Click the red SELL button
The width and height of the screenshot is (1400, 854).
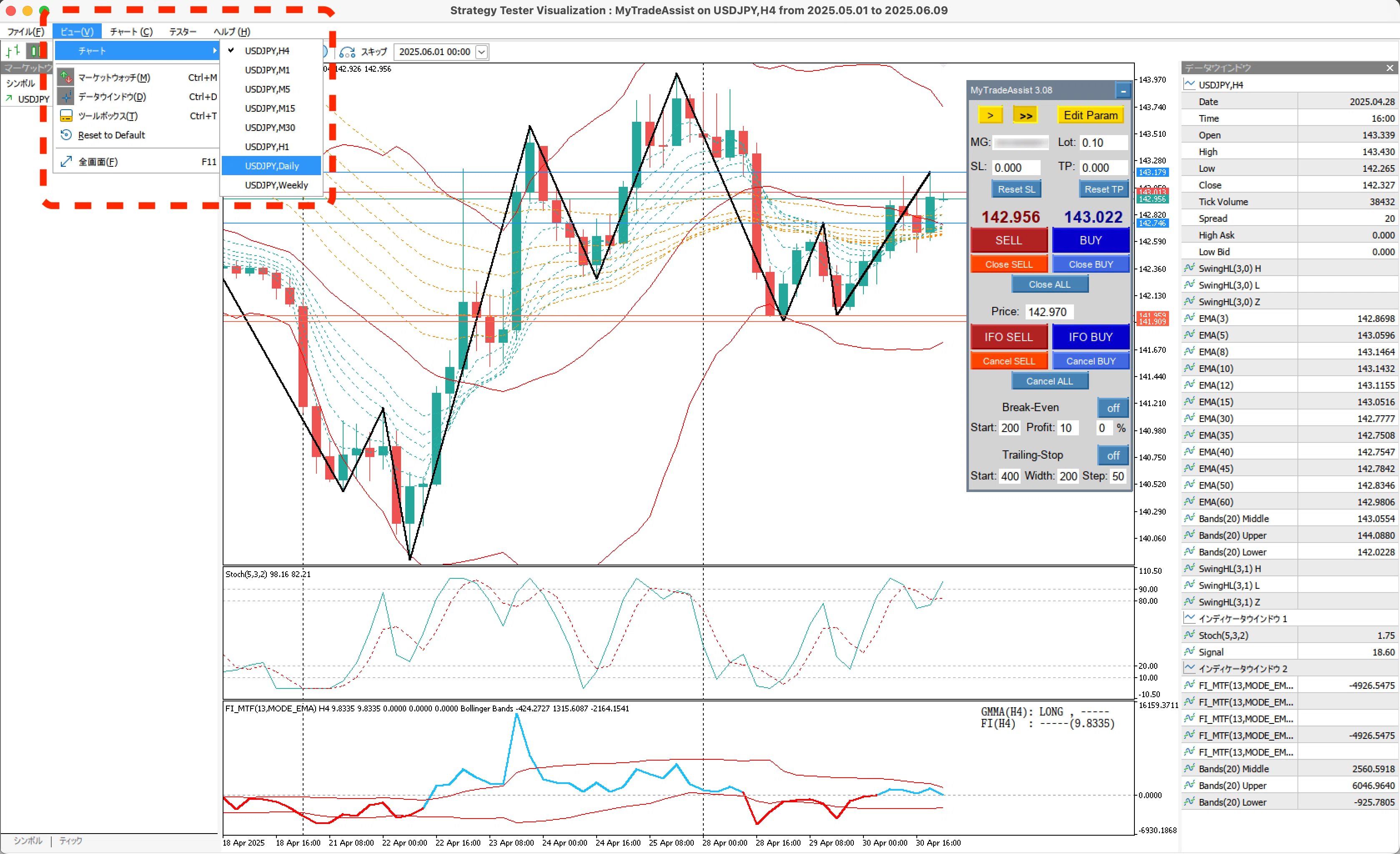(x=1009, y=240)
